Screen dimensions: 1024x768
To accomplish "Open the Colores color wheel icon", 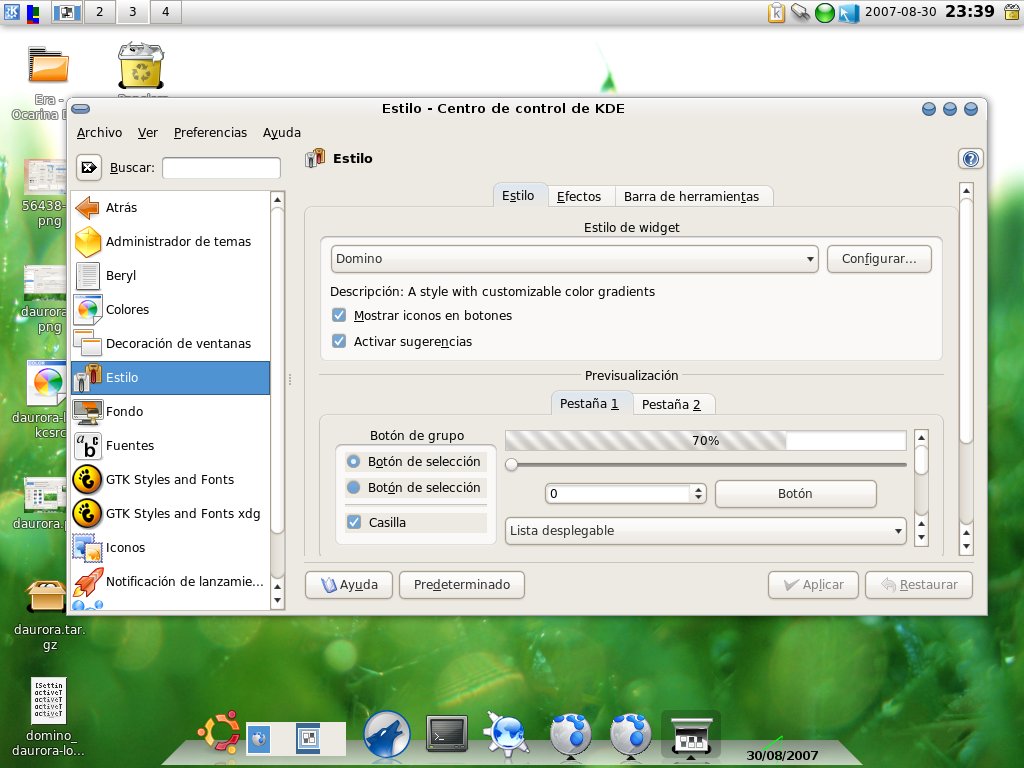I will pos(88,310).
